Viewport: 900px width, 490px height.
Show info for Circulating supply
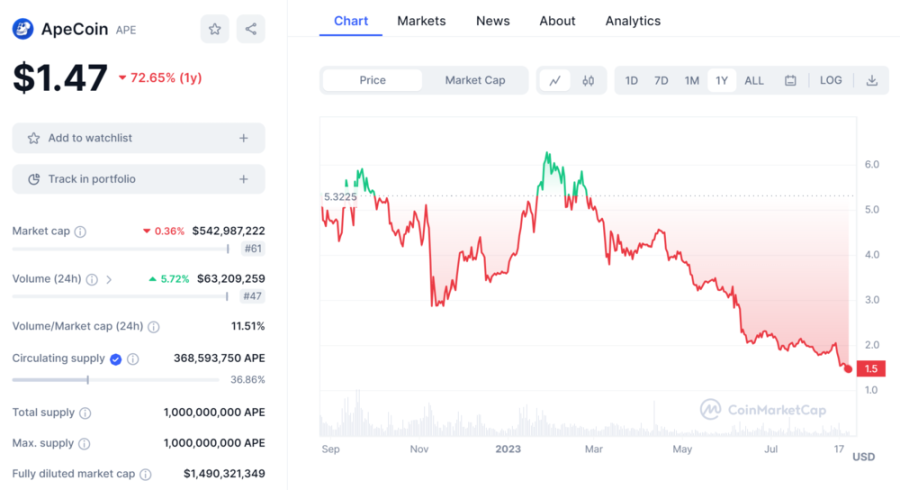click(x=133, y=359)
